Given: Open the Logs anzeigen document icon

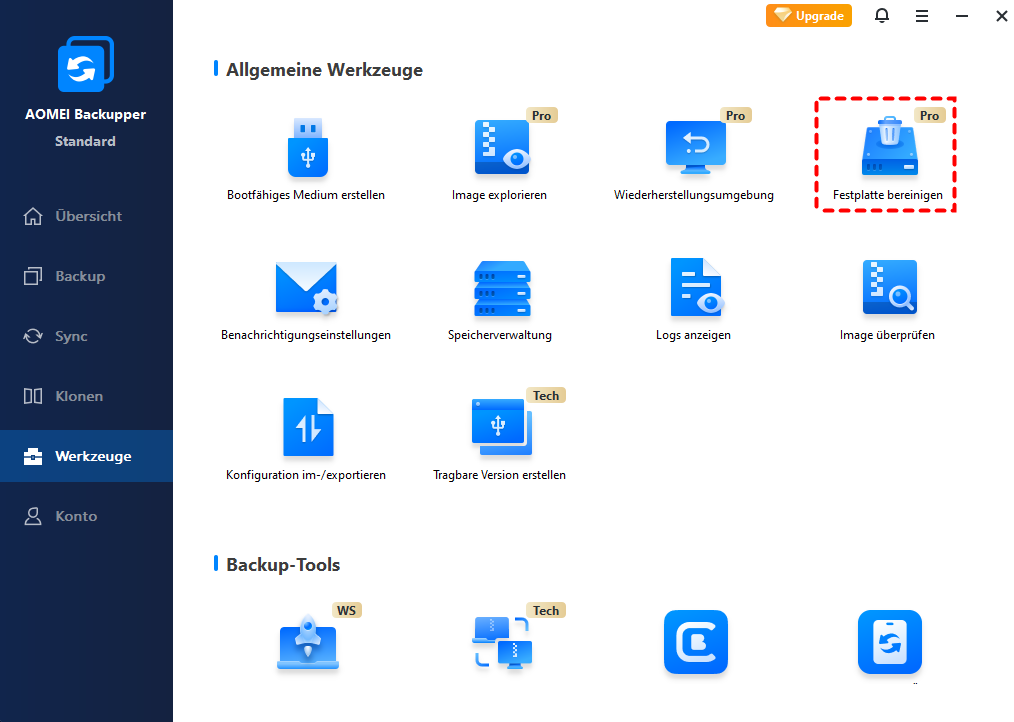Looking at the screenshot, I should point(696,287).
